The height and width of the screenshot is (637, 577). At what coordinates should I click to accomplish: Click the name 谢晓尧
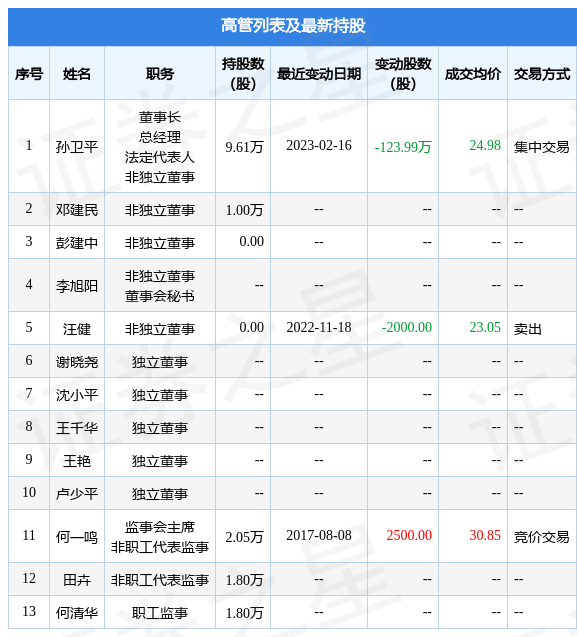77,362
